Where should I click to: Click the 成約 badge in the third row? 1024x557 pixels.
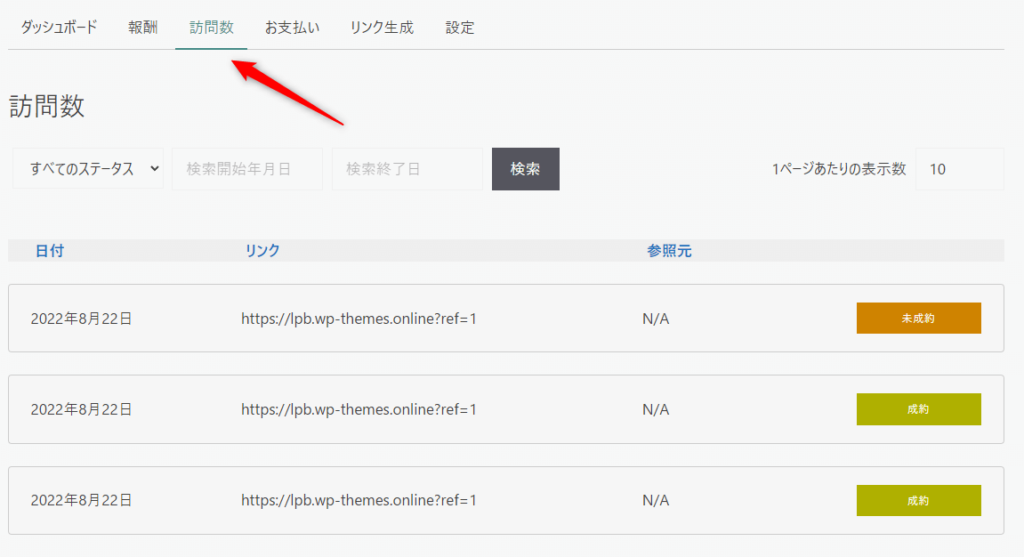tap(918, 500)
